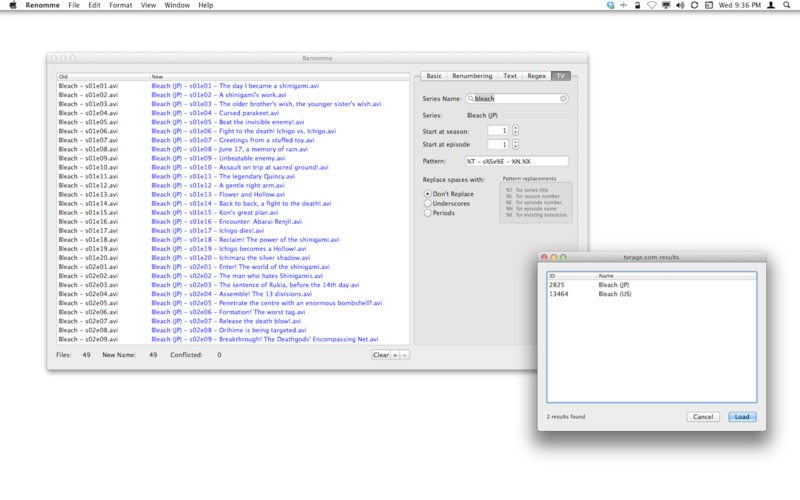800x500 pixels.
Task: Clear the Series Name search field
Action: (x=563, y=98)
